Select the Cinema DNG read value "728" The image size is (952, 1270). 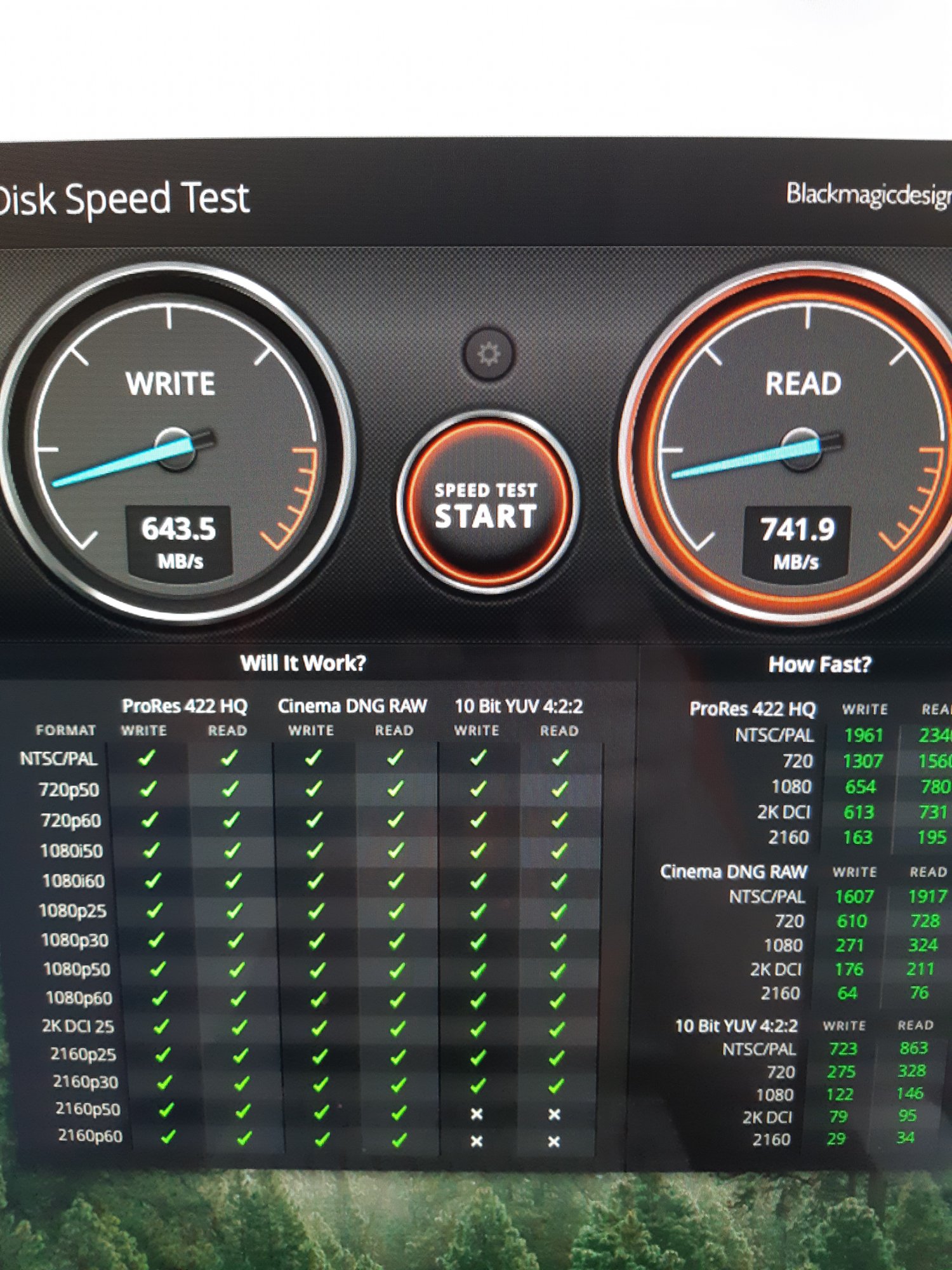925,921
